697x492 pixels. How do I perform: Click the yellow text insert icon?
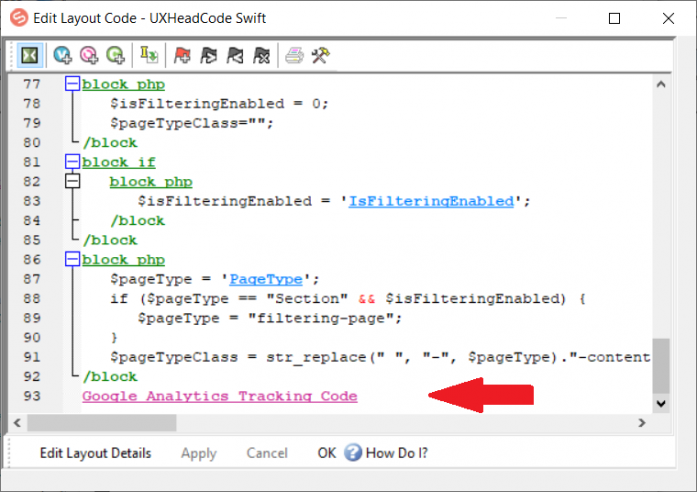pyautogui.click(x=149, y=56)
